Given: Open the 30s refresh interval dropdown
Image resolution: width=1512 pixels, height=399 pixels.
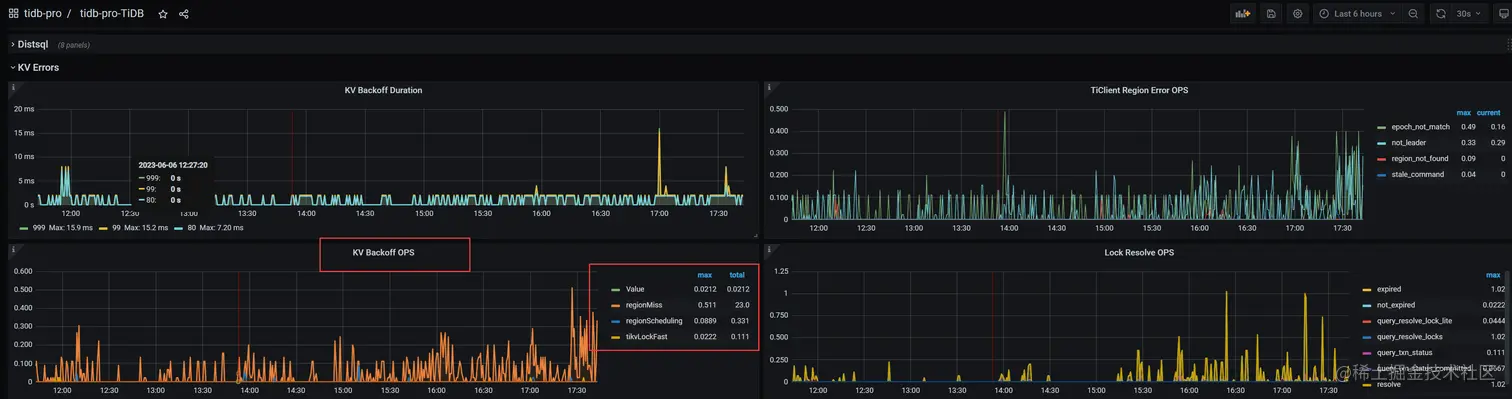Looking at the screenshot, I should coord(1469,14).
